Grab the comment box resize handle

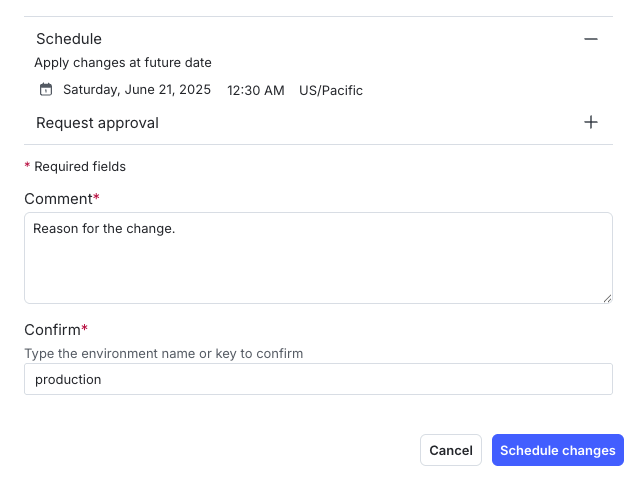pyautogui.click(x=606, y=297)
